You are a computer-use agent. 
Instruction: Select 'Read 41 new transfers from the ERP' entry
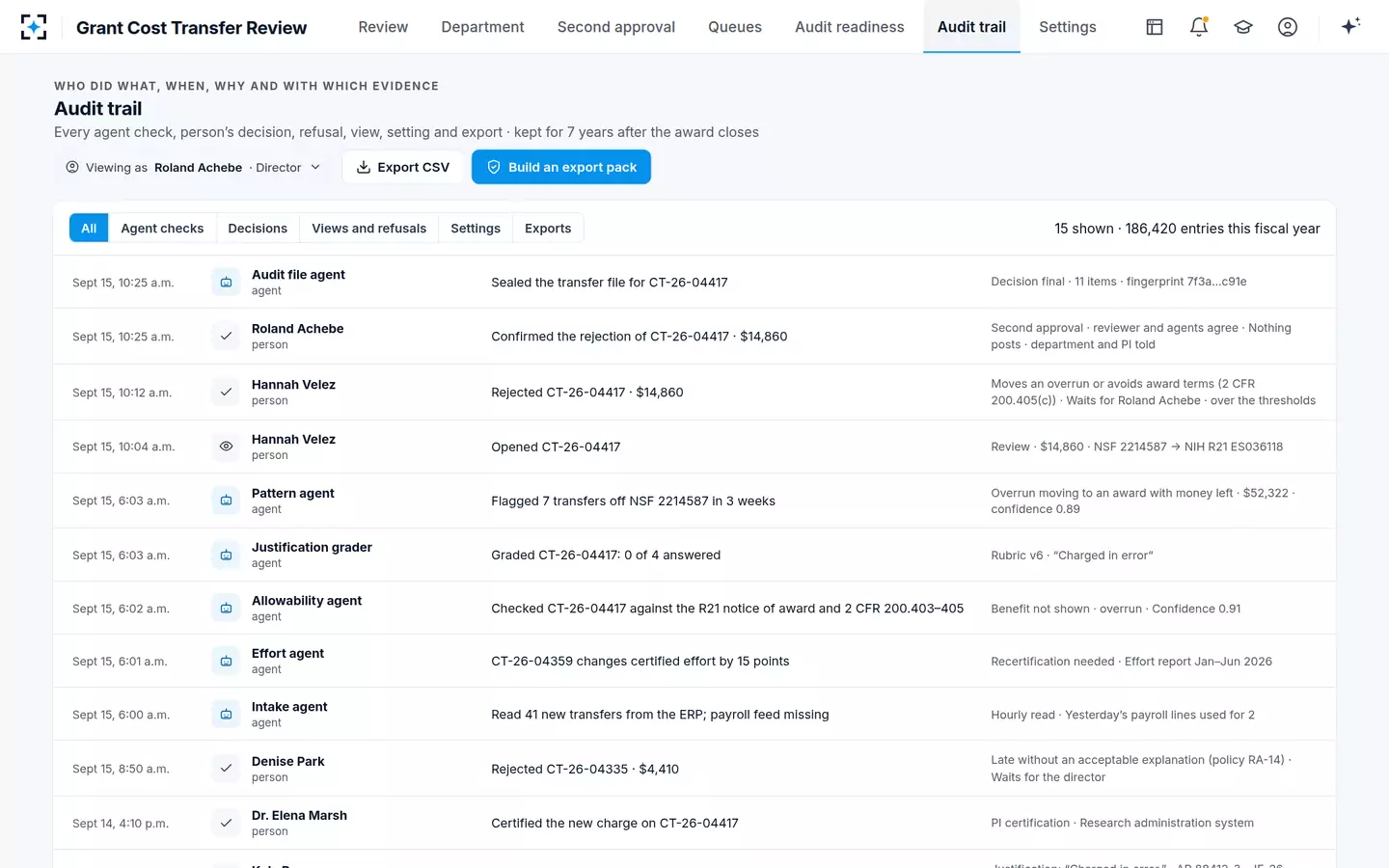click(x=694, y=715)
